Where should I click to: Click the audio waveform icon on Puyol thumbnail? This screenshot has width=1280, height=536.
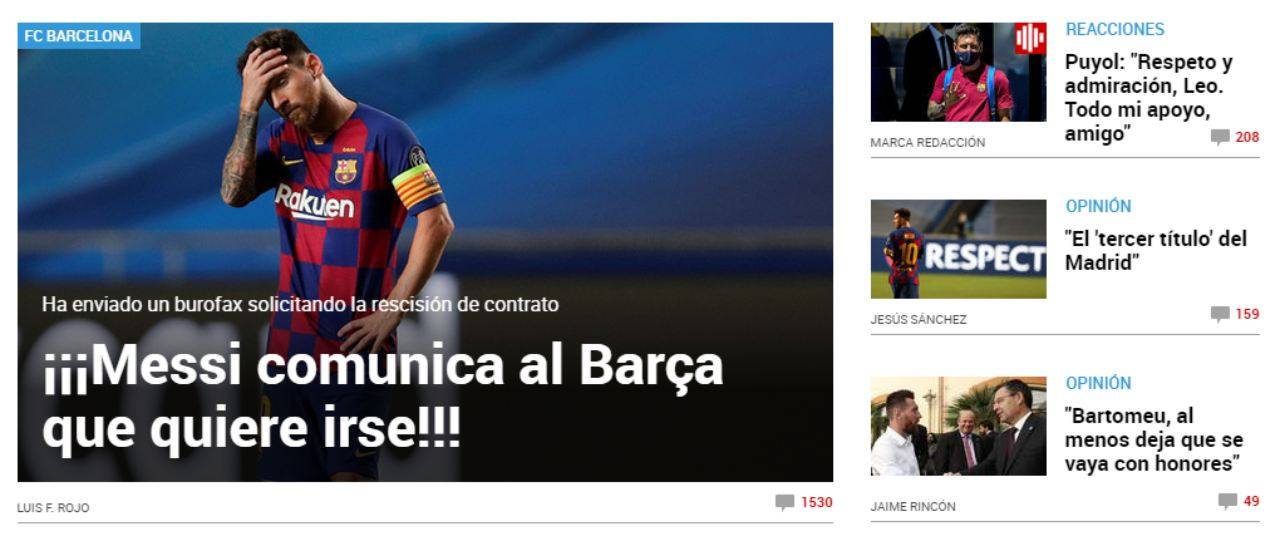coord(1030,39)
